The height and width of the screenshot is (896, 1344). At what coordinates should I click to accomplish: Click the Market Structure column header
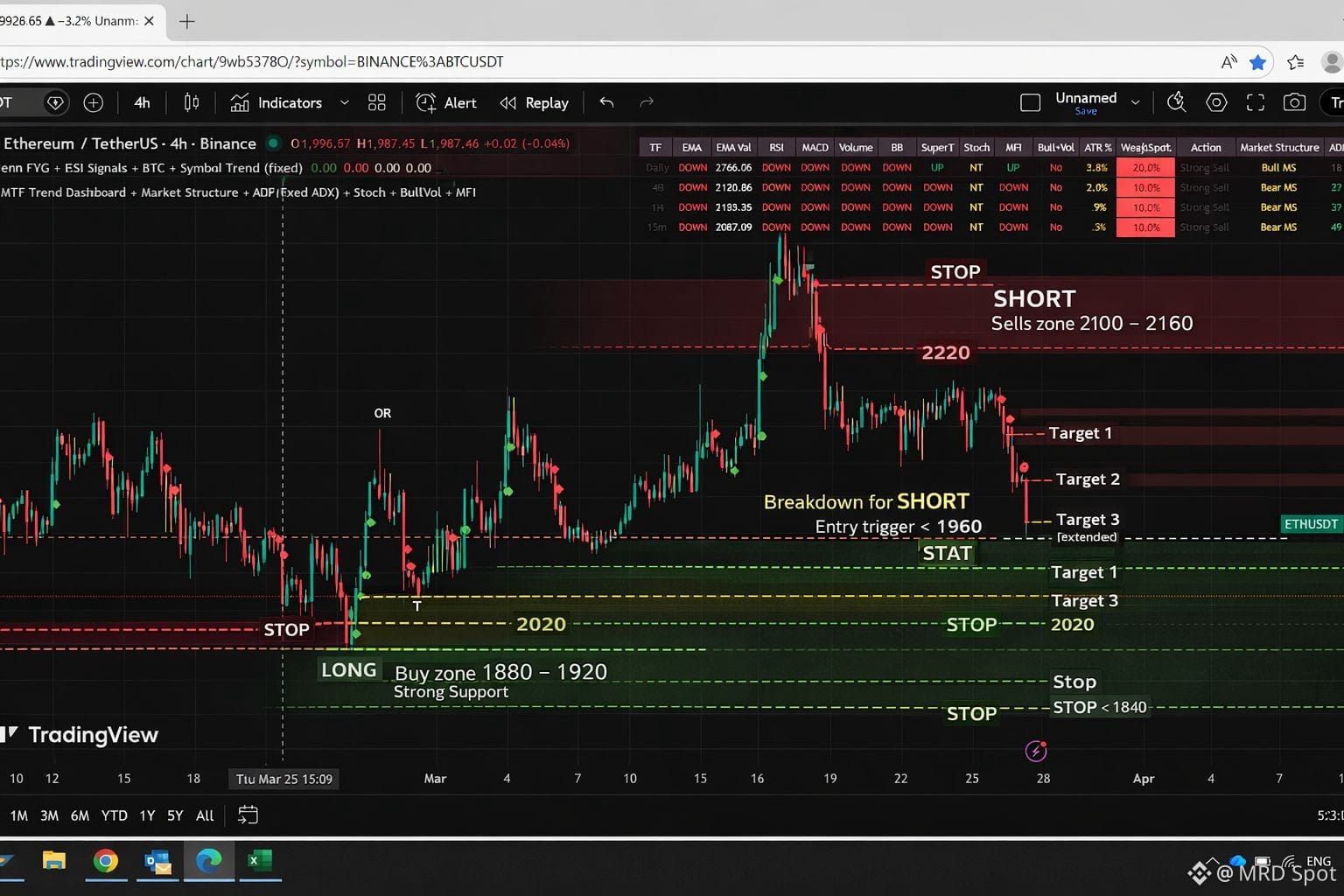pyautogui.click(x=1279, y=148)
